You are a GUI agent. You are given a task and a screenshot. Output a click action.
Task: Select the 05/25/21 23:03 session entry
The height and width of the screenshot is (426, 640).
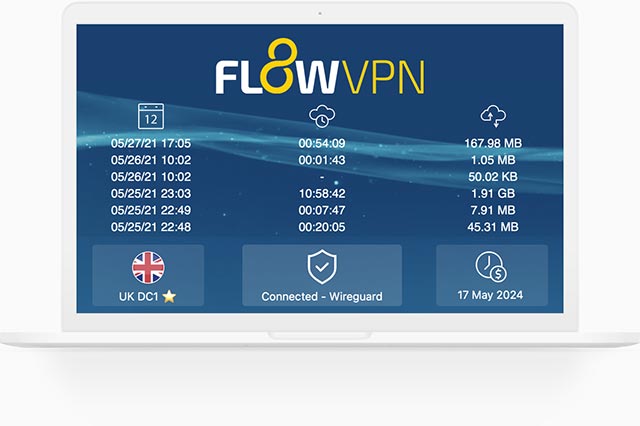(x=151, y=193)
